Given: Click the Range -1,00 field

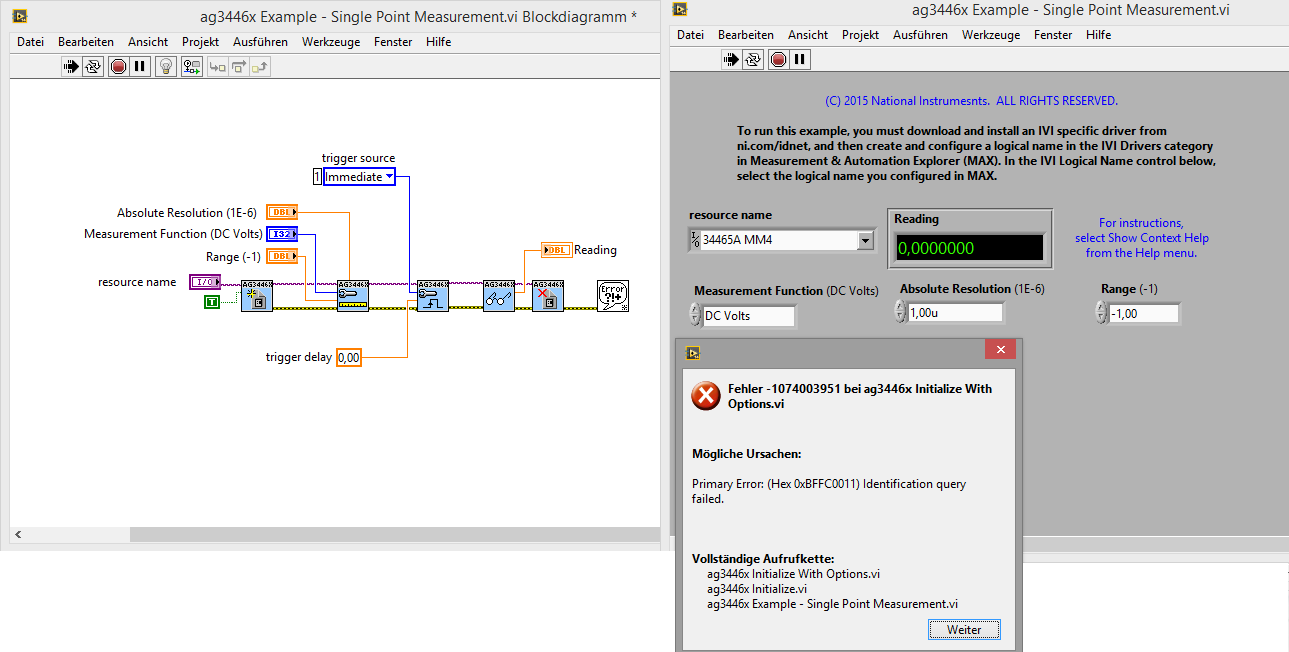Looking at the screenshot, I should coord(1144,314).
